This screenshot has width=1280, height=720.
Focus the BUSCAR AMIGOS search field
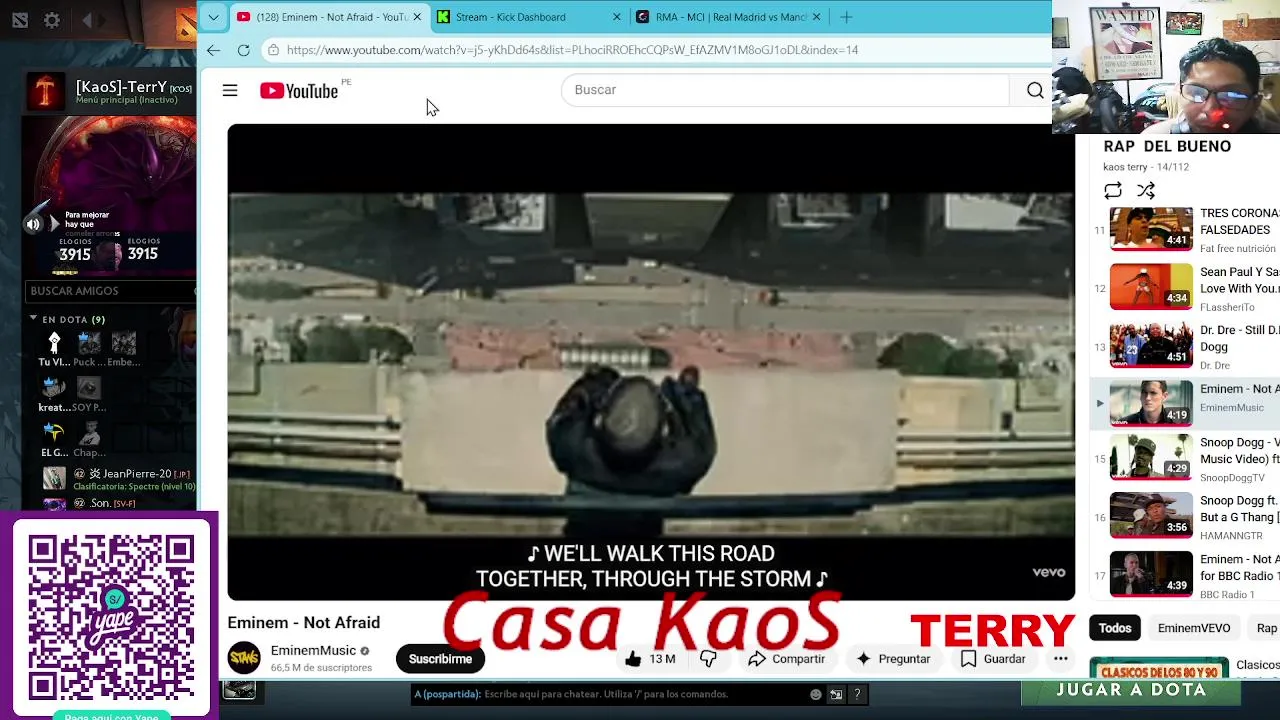110,291
